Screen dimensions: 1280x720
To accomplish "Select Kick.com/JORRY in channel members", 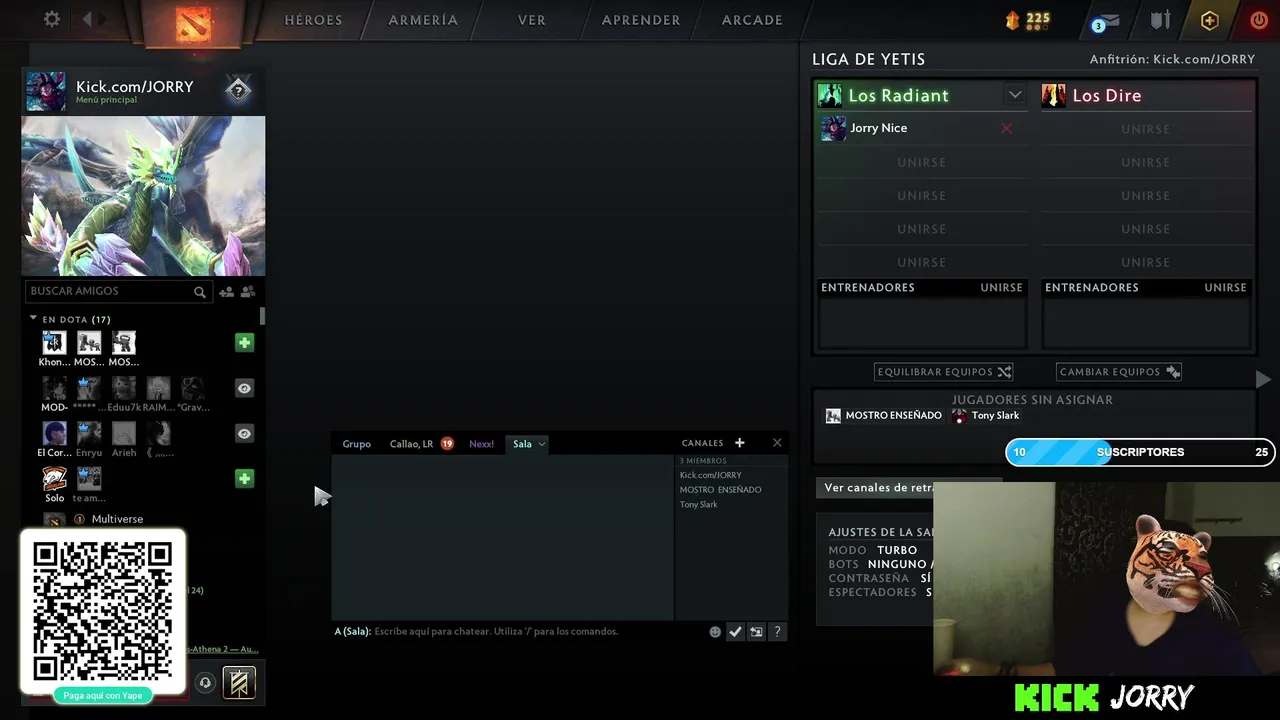I will (x=711, y=475).
